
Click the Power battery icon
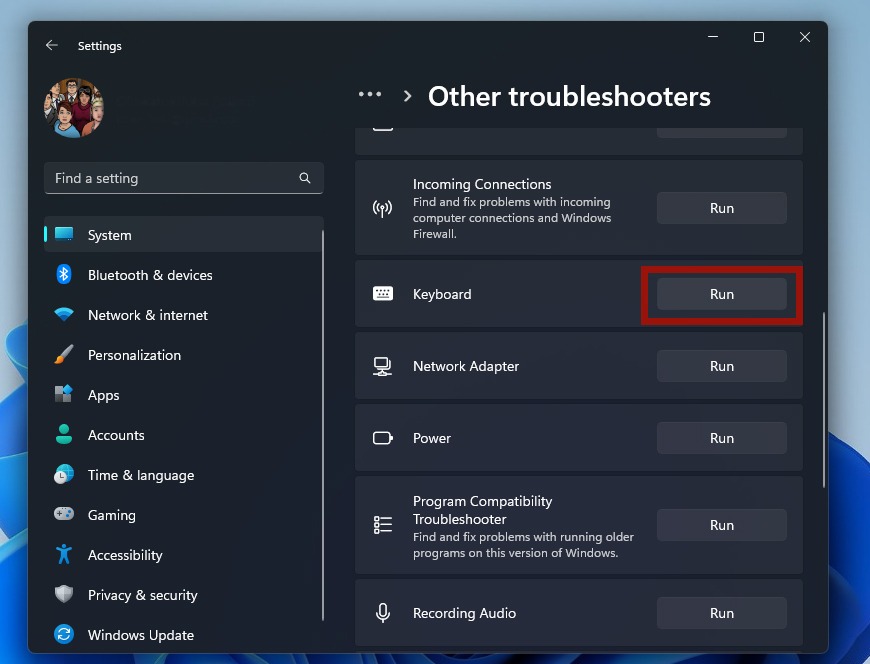[x=382, y=438]
